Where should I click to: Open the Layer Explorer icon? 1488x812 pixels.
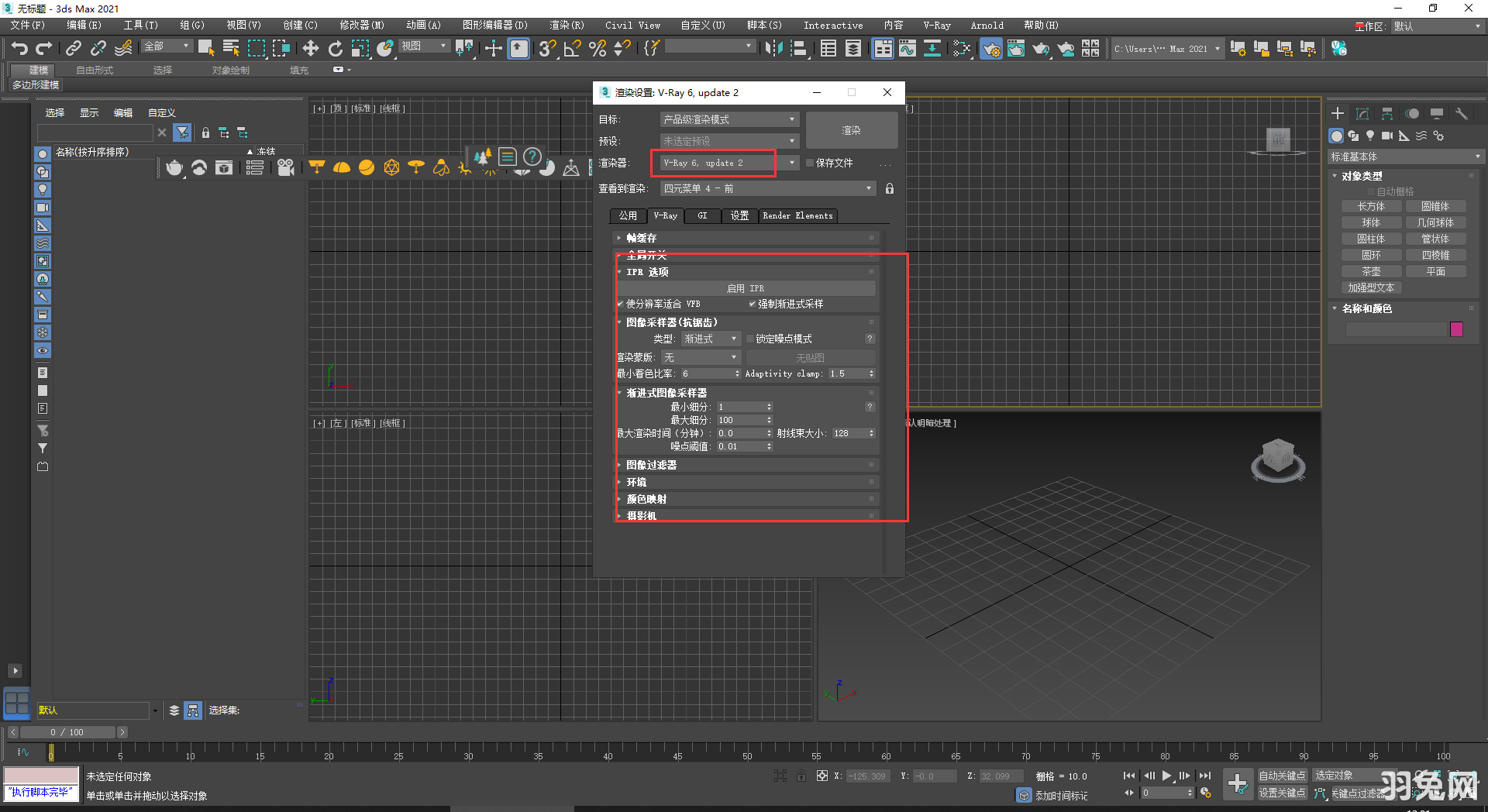point(852,48)
